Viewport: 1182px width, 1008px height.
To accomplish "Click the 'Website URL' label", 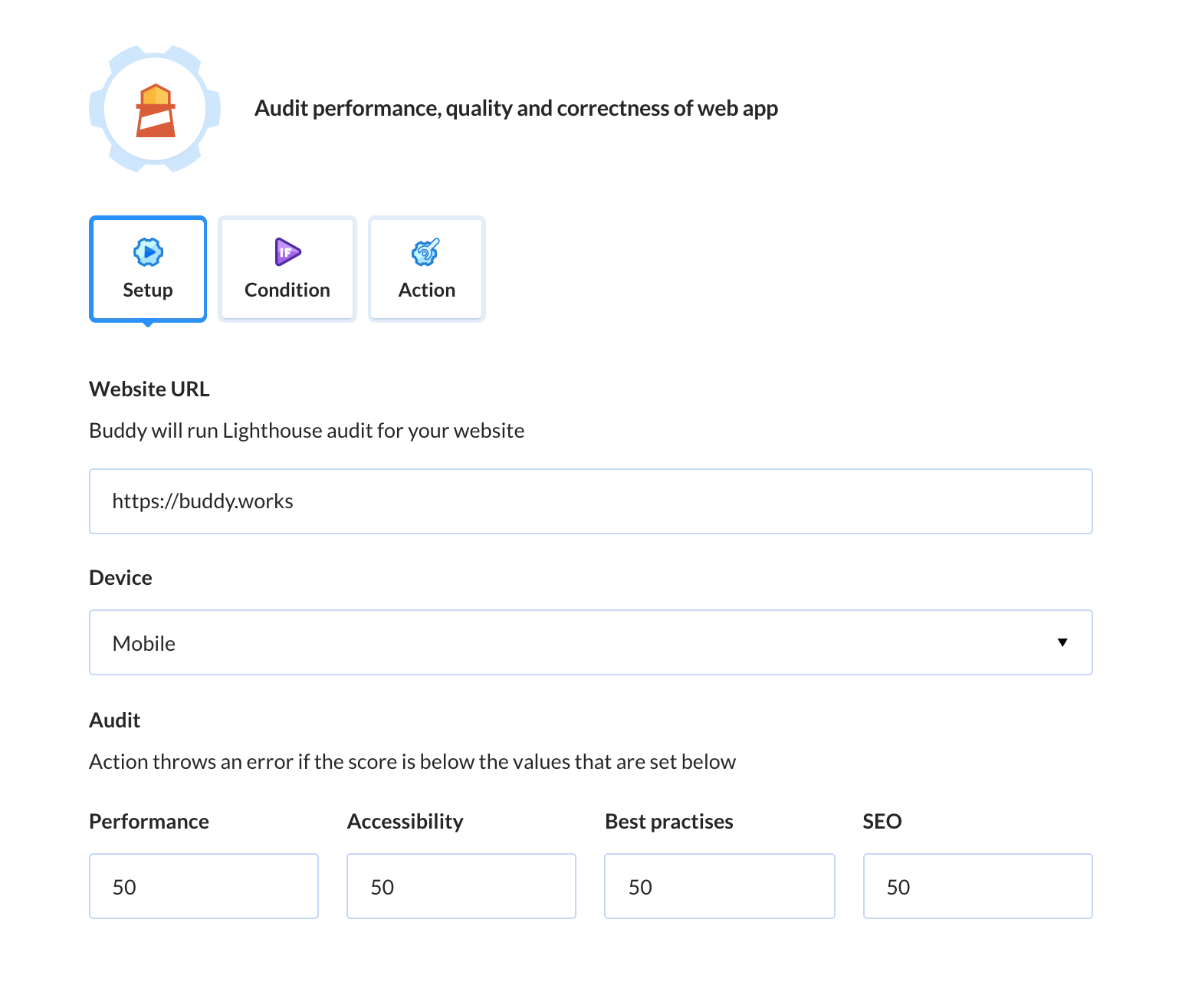I will point(149,389).
